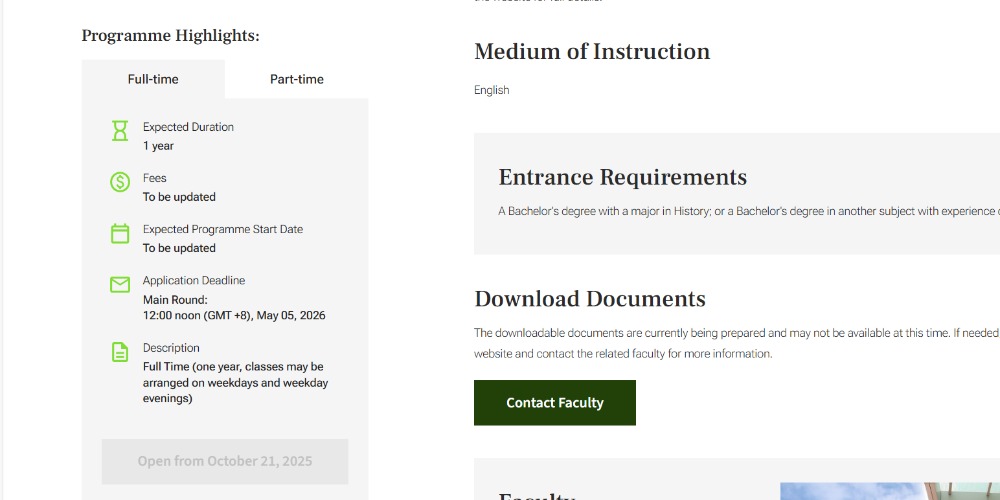Click the document Description icon
The width and height of the screenshot is (1000, 500).
pos(120,352)
